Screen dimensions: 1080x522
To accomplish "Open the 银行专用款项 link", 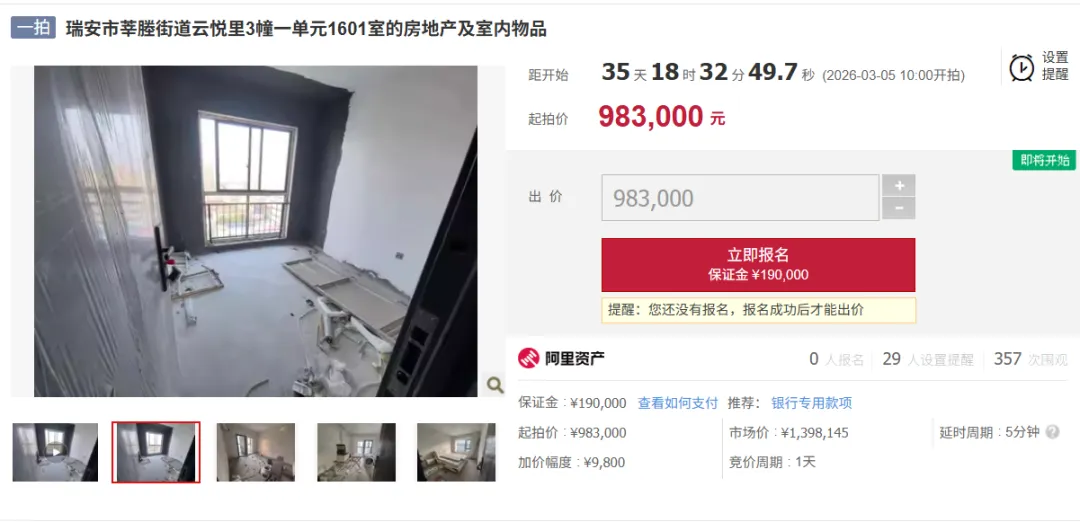I will coord(811,404).
